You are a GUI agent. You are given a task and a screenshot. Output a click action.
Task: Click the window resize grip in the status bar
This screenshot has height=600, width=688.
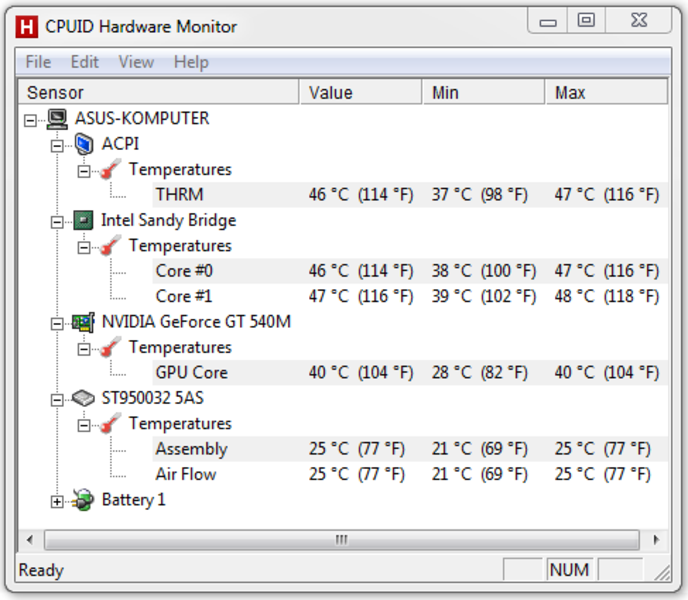click(663, 572)
